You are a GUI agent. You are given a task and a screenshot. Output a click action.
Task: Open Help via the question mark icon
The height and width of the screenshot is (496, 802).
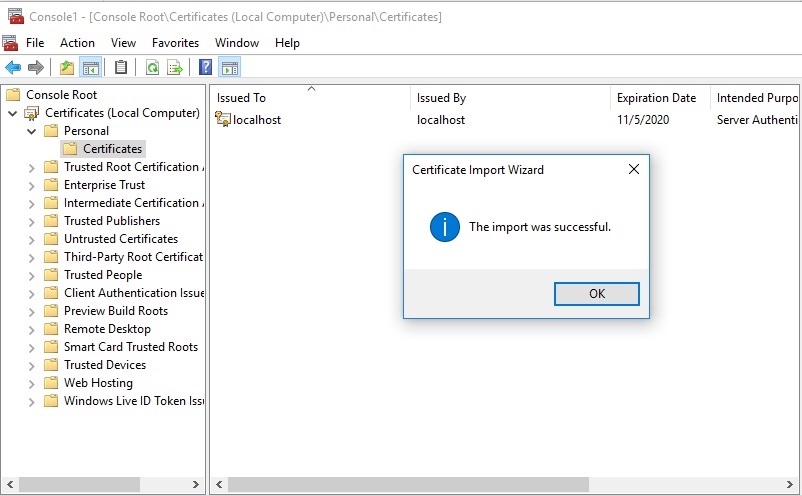pos(206,67)
